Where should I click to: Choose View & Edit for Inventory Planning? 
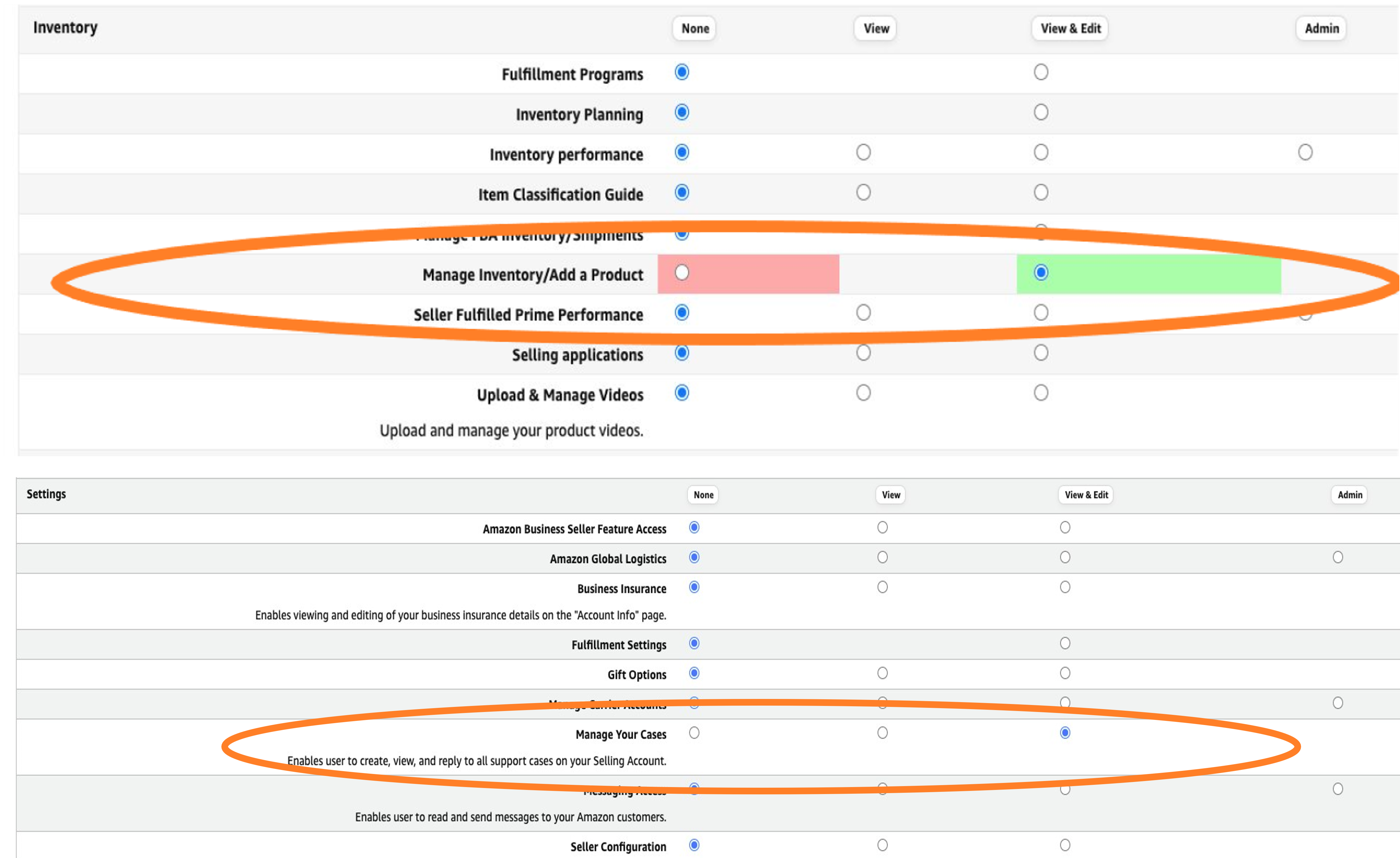click(1040, 112)
